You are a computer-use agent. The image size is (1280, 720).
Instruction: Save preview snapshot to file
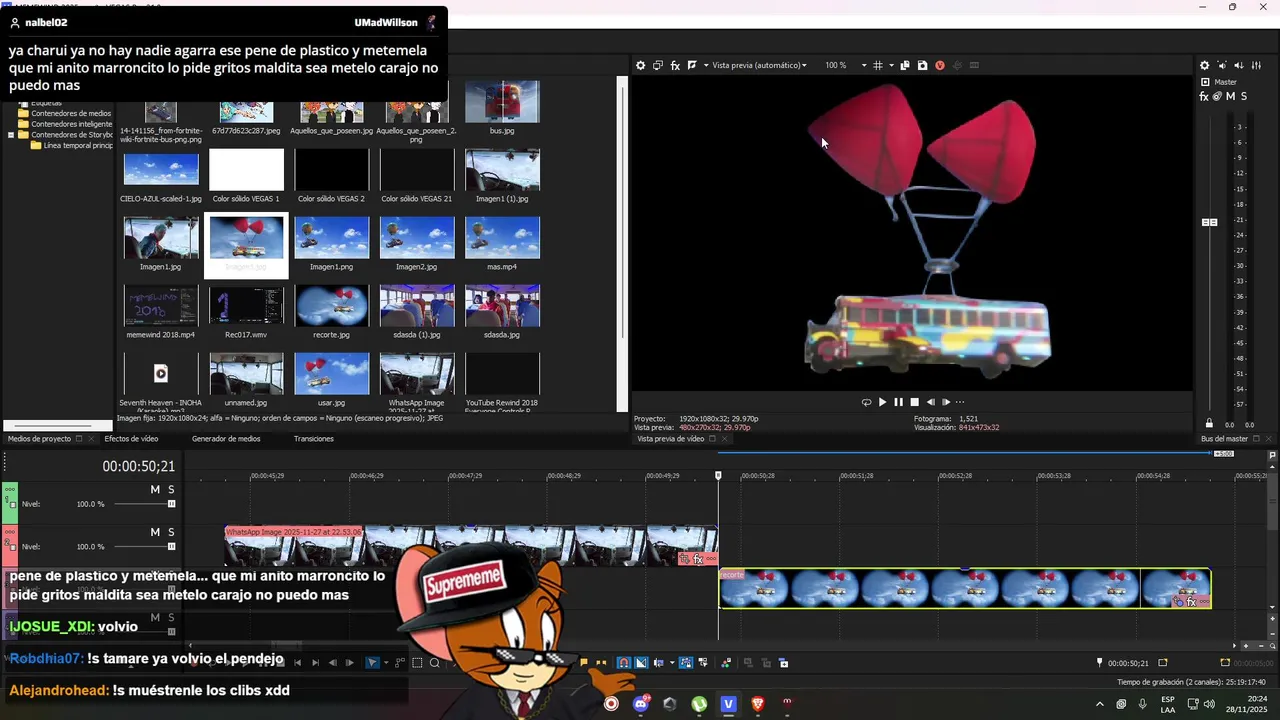922,65
